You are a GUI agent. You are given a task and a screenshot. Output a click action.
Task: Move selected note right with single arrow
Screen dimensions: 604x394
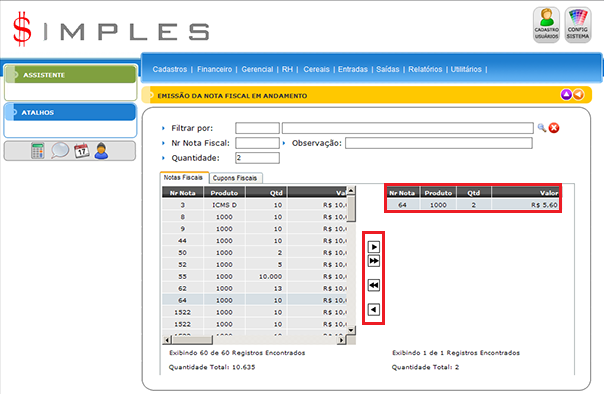point(374,247)
